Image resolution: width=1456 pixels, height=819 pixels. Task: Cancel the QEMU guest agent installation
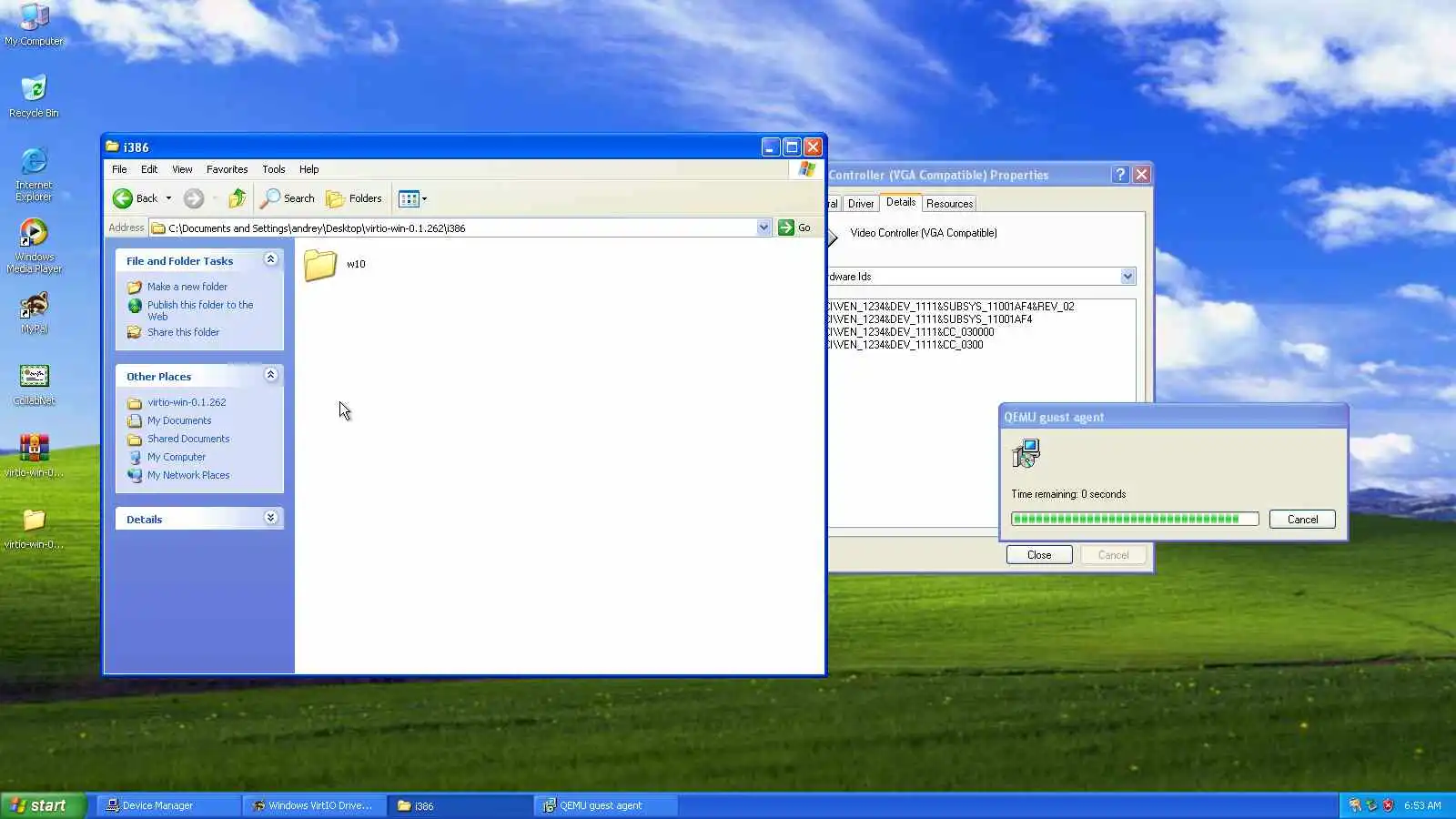[1302, 520]
